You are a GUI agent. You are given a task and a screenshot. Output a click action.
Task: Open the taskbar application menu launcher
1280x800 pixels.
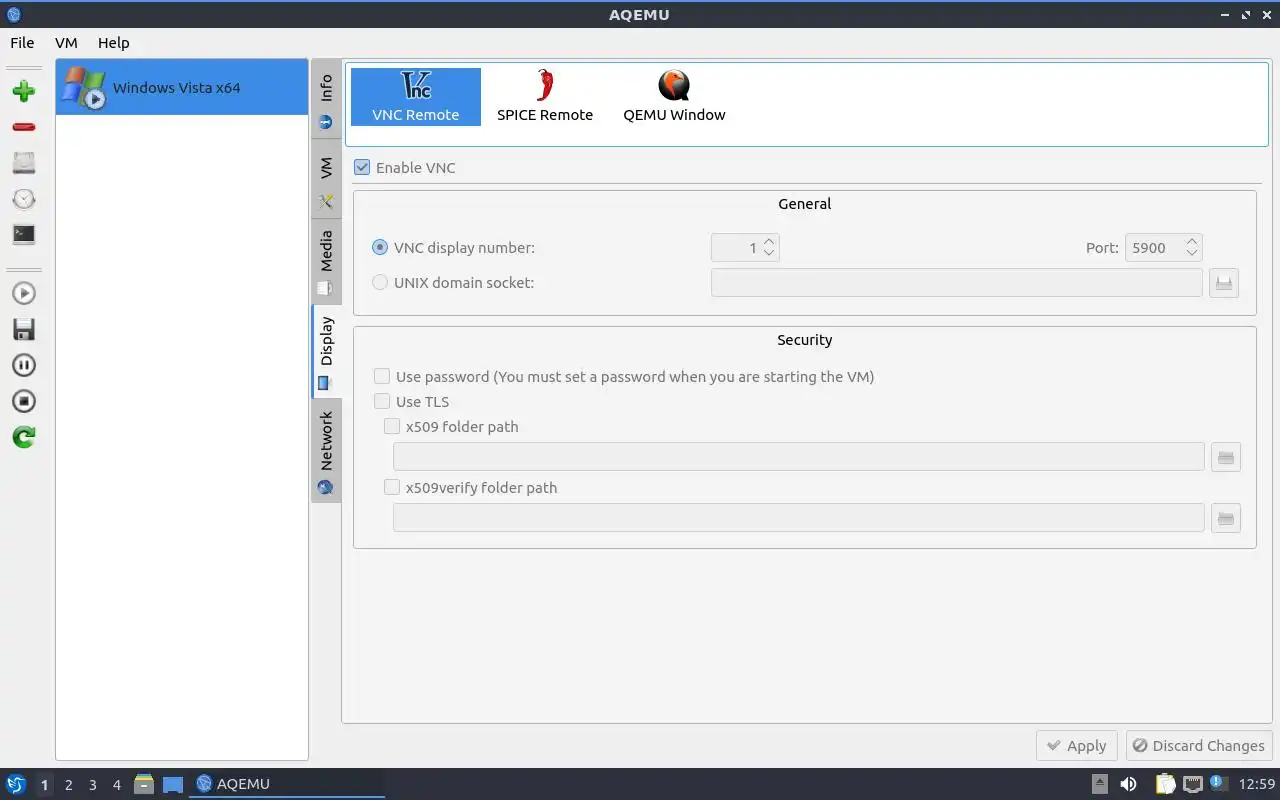tap(15, 784)
